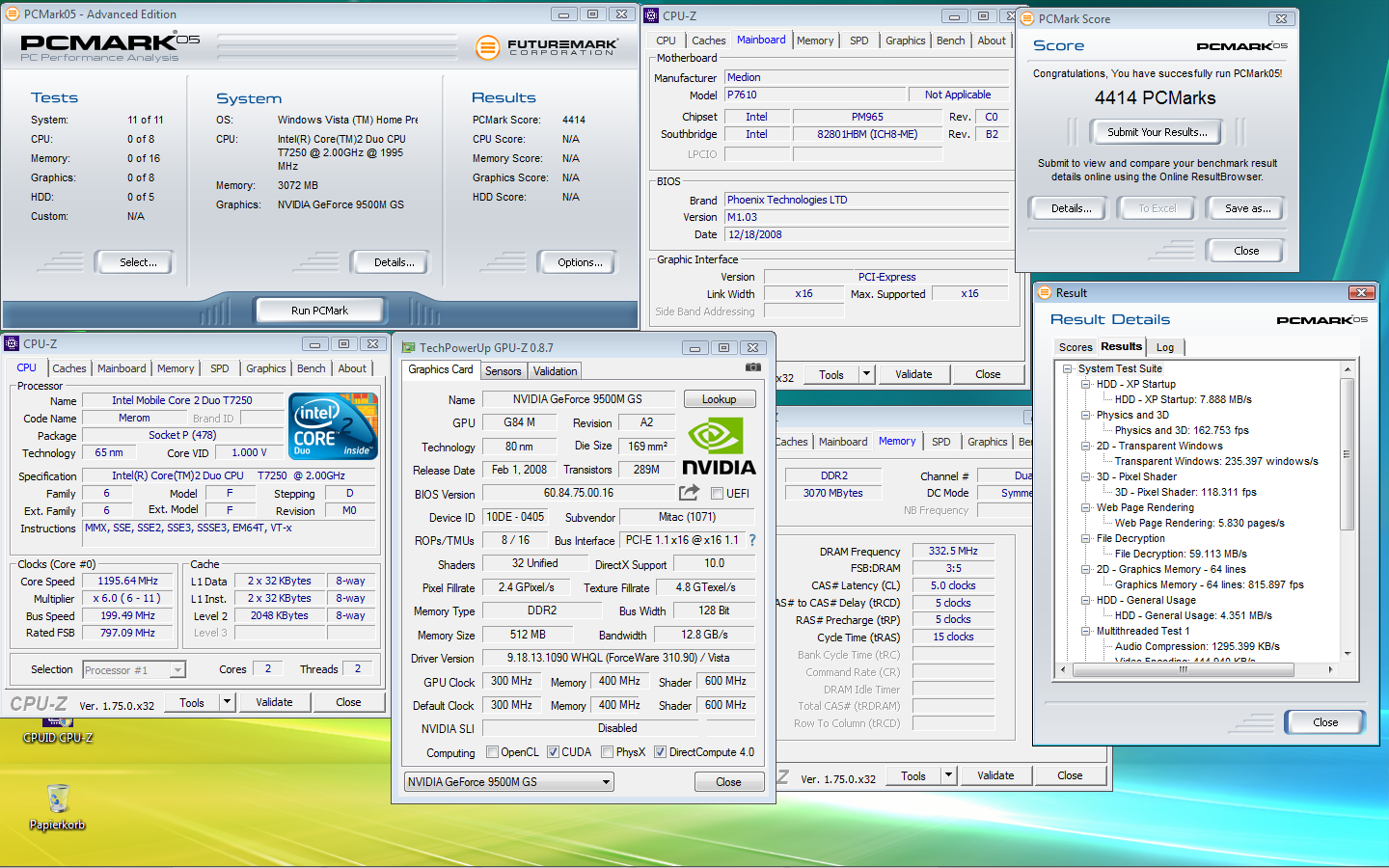This screenshot has height=868, width=1389.
Task: Click the camera screenshot icon in GPU-Z
Action: tap(753, 367)
